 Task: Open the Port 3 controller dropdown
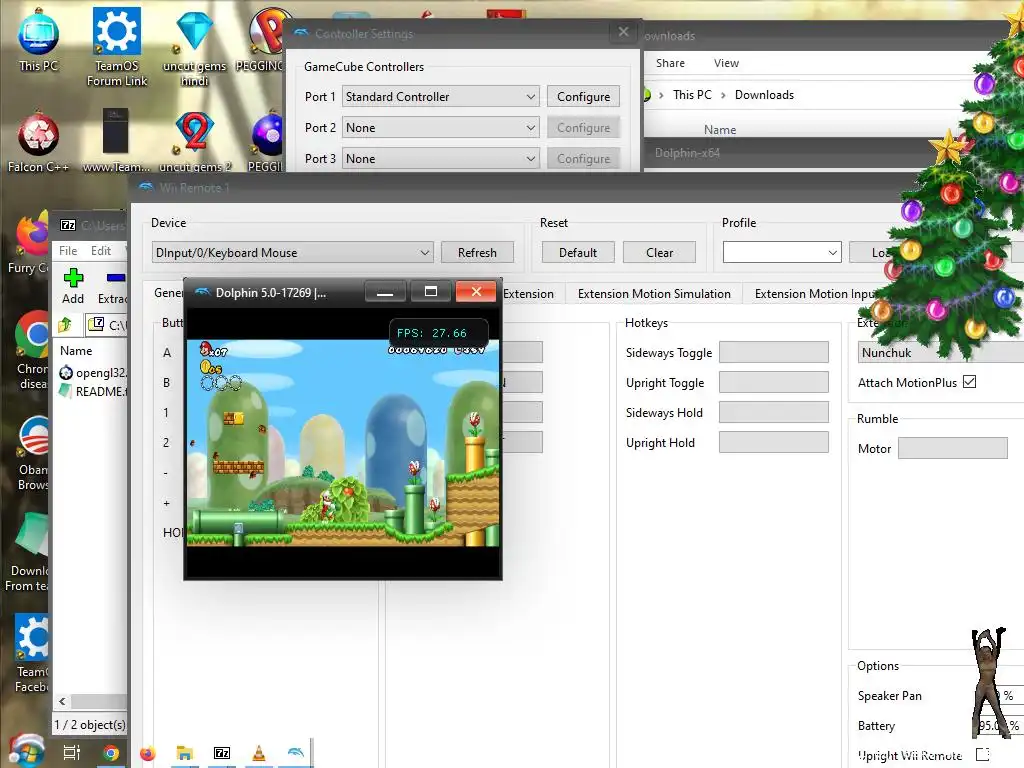441,159
